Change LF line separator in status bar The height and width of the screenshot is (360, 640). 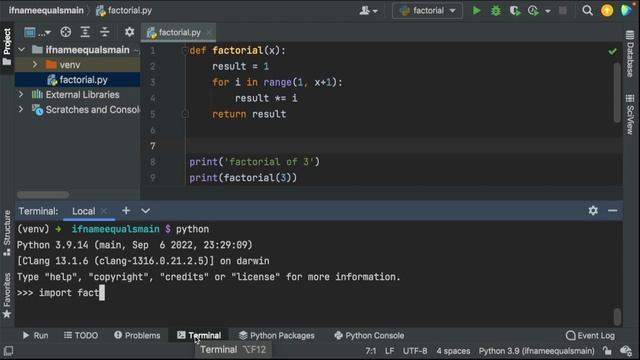tap(389, 351)
